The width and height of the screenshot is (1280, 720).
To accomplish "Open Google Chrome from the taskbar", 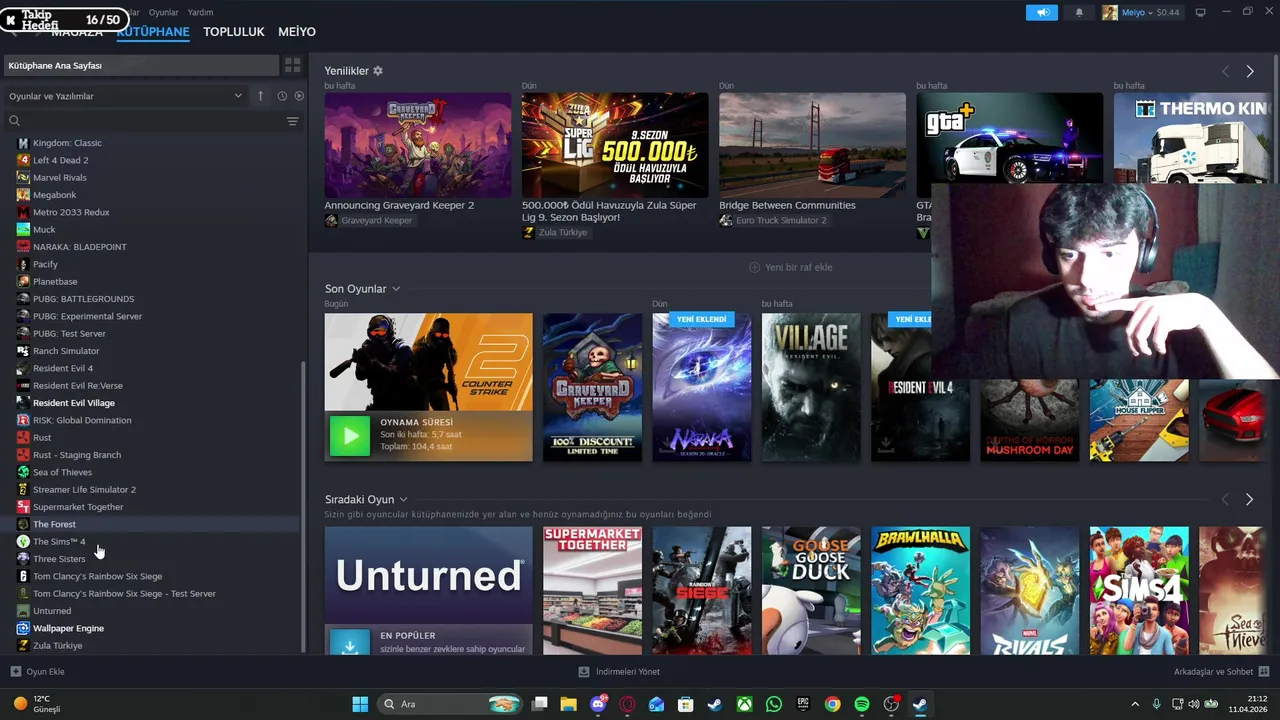I will [832, 704].
